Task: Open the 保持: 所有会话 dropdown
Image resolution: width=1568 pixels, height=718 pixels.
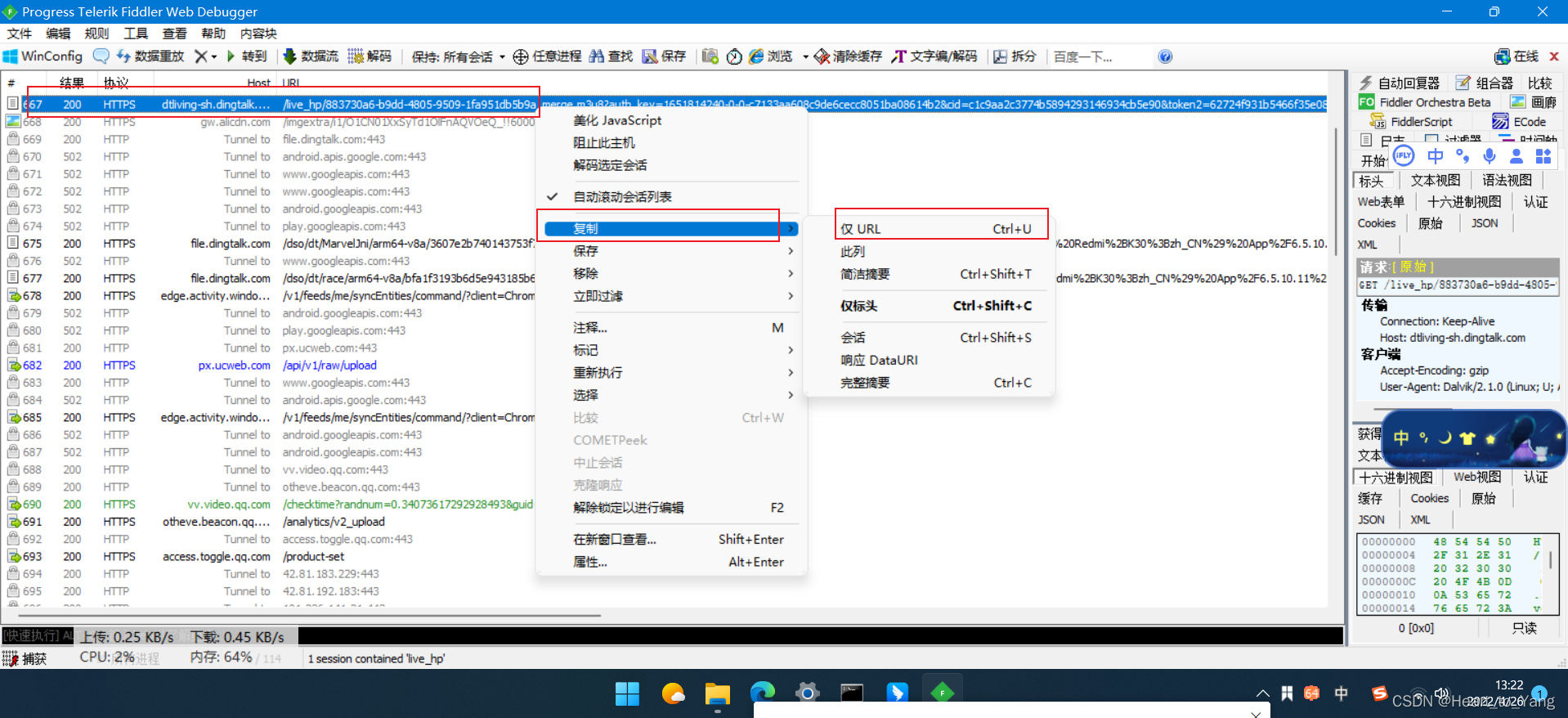Action: coord(458,56)
